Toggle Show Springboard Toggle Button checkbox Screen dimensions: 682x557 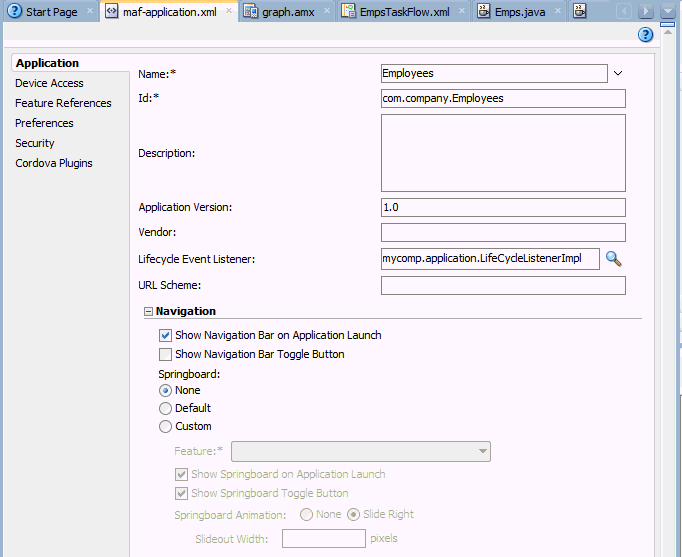(181, 494)
